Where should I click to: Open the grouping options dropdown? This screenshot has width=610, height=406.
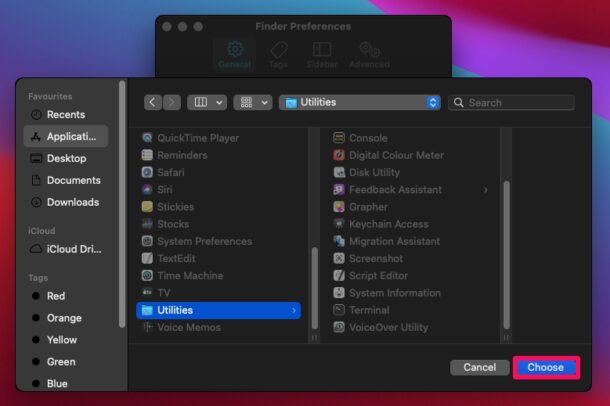click(252, 102)
